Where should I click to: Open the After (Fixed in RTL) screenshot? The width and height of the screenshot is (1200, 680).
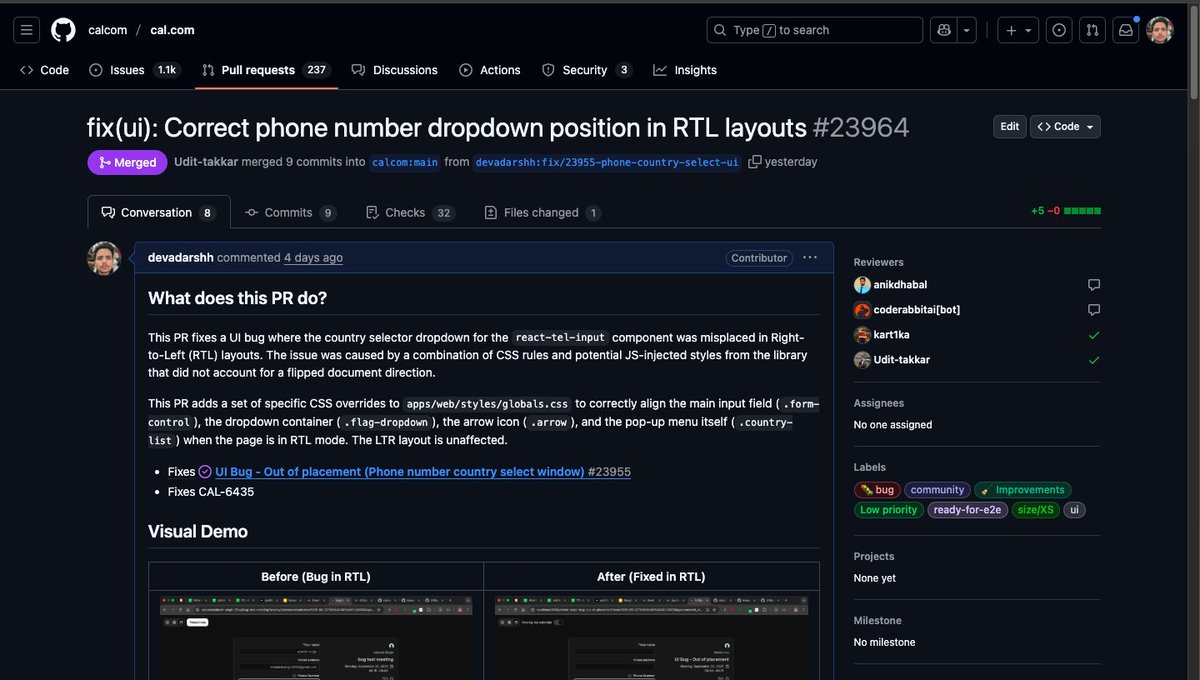pos(651,638)
